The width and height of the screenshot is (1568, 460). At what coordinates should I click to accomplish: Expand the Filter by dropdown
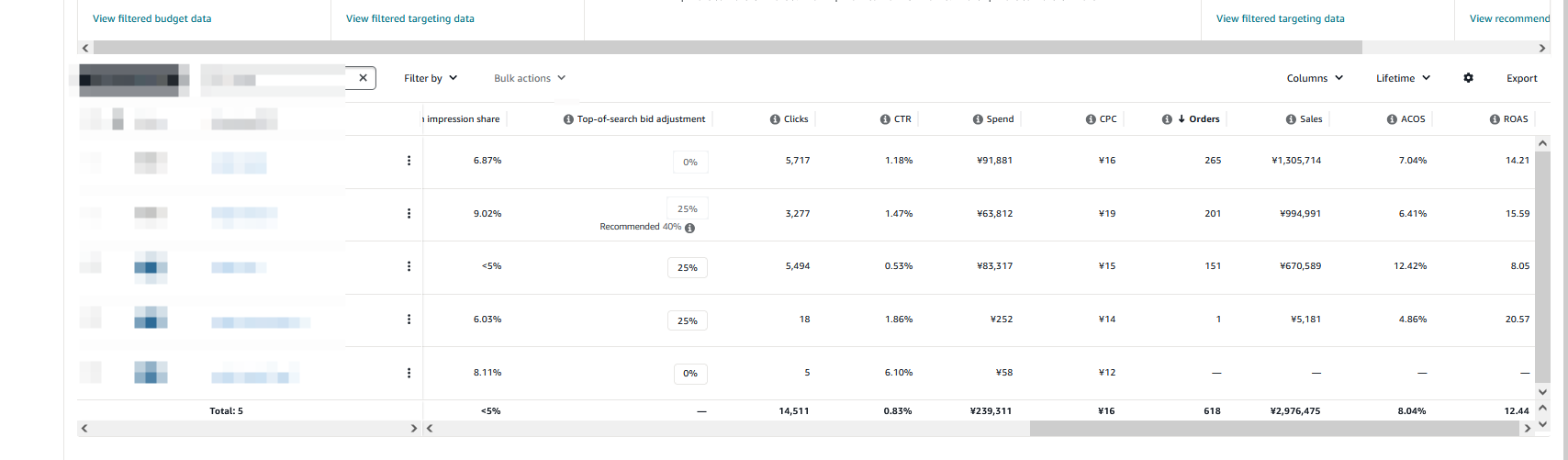tap(430, 78)
